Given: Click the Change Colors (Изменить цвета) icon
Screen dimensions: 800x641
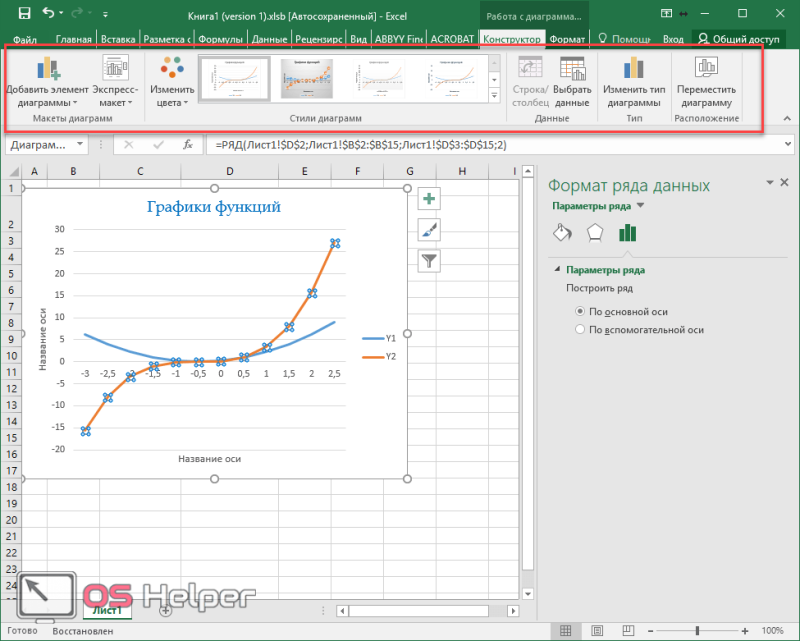Looking at the screenshot, I should click(172, 68).
